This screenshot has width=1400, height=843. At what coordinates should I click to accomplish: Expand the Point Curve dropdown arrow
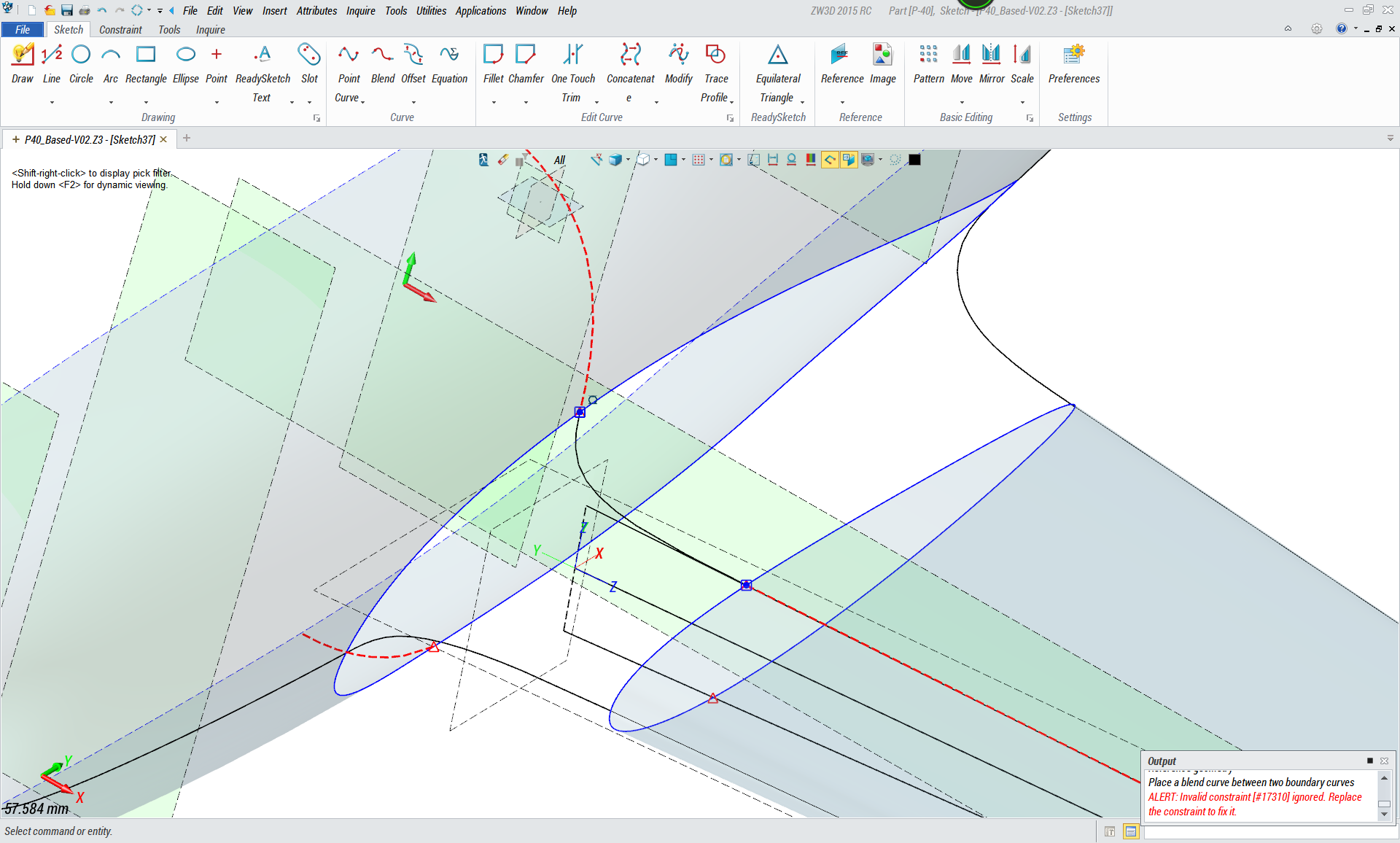tap(362, 101)
